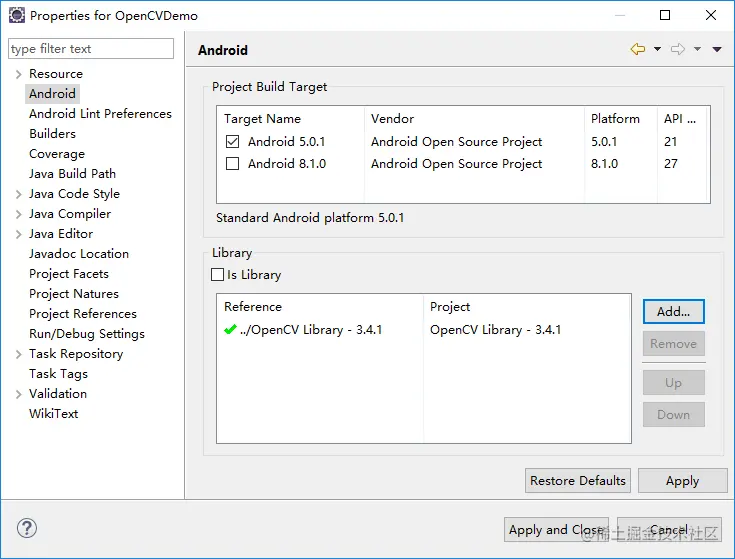
Task: Click the API column header
Action: [682, 119]
